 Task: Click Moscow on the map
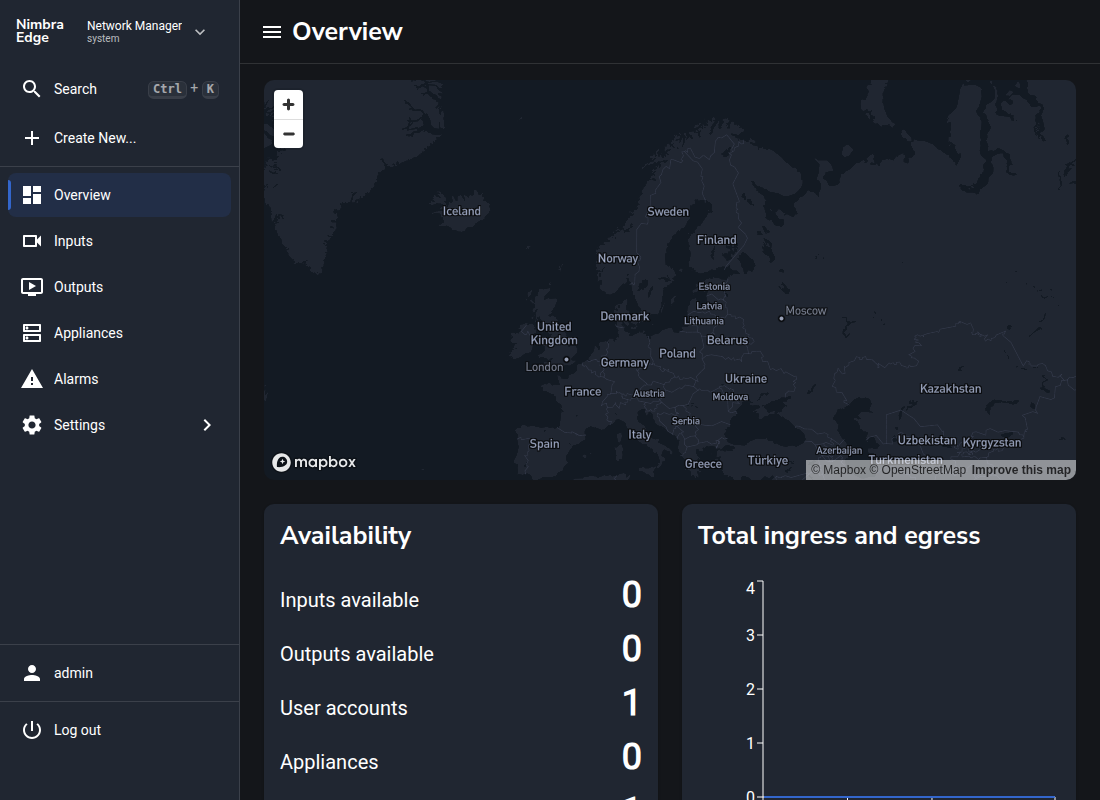[x=805, y=311]
